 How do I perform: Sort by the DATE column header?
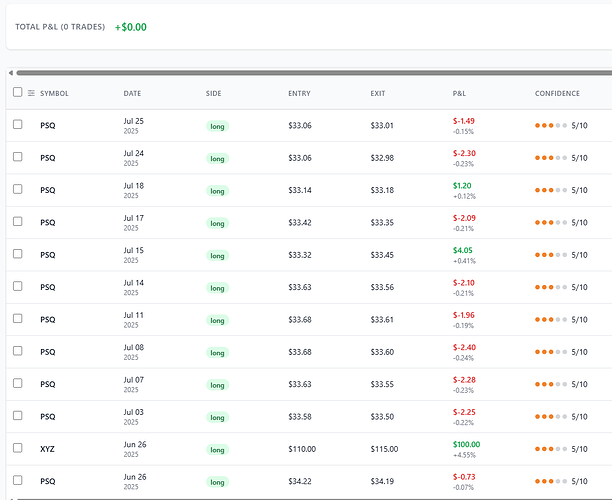[x=132, y=94]
